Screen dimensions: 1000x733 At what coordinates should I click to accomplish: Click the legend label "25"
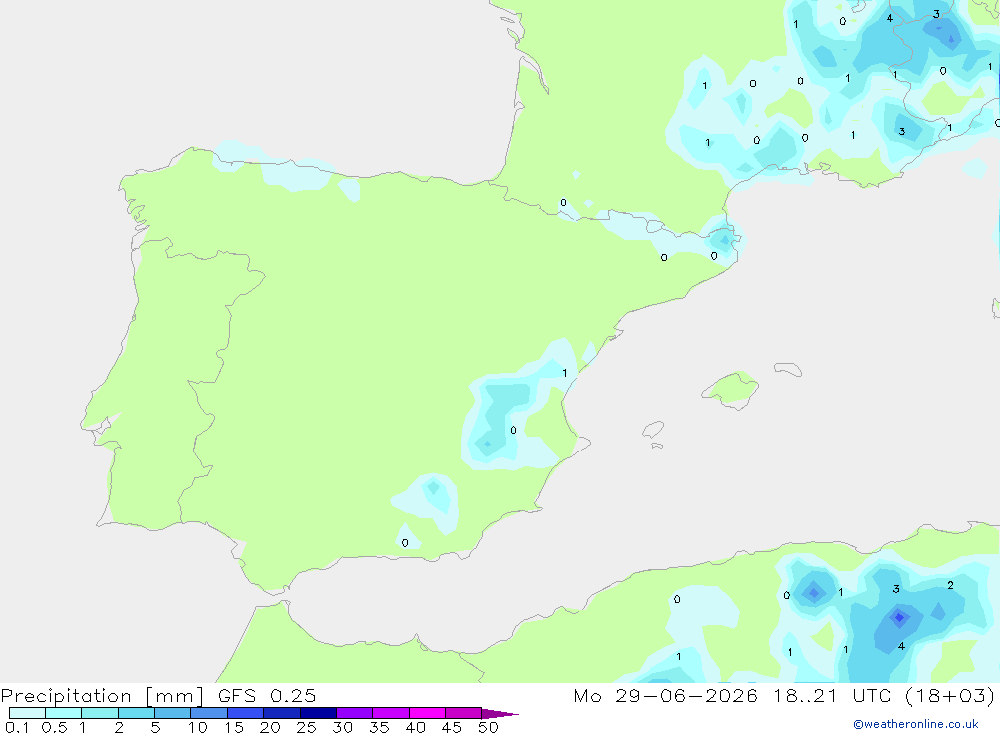click(x=306, y=727)
